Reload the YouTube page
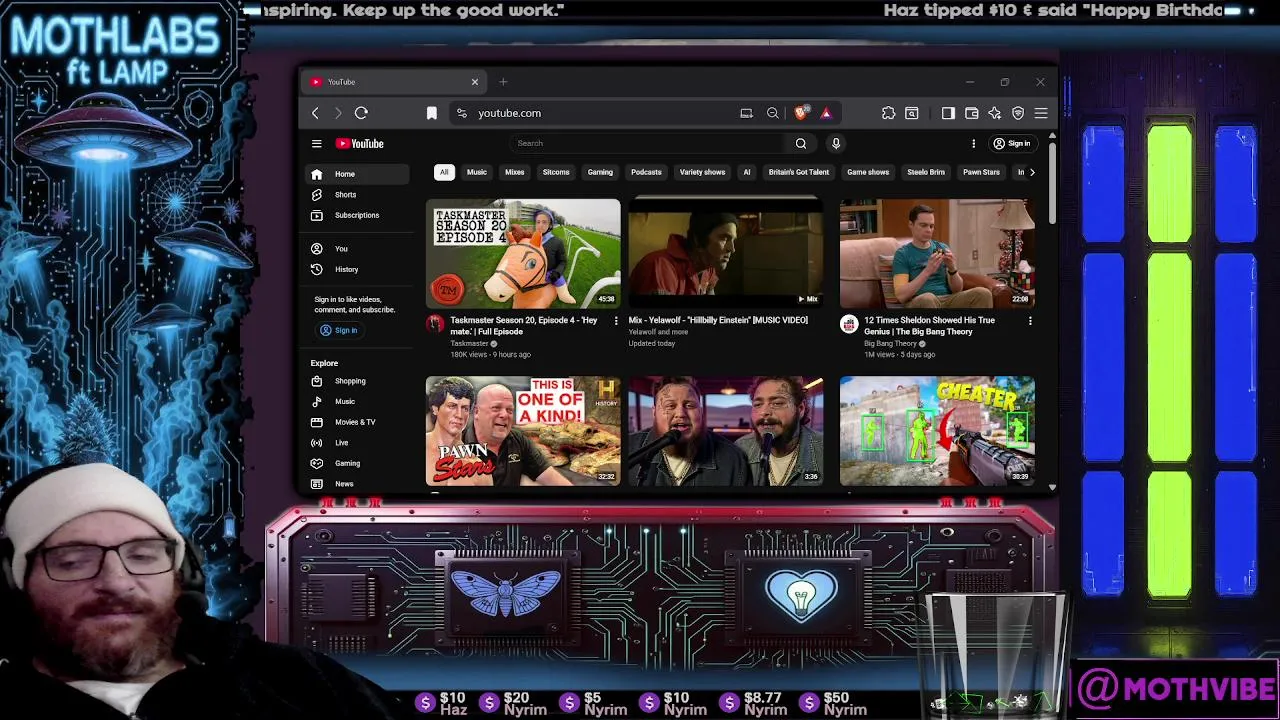The width and height of the screenshot is (1280, 720). tap(361, 113)
